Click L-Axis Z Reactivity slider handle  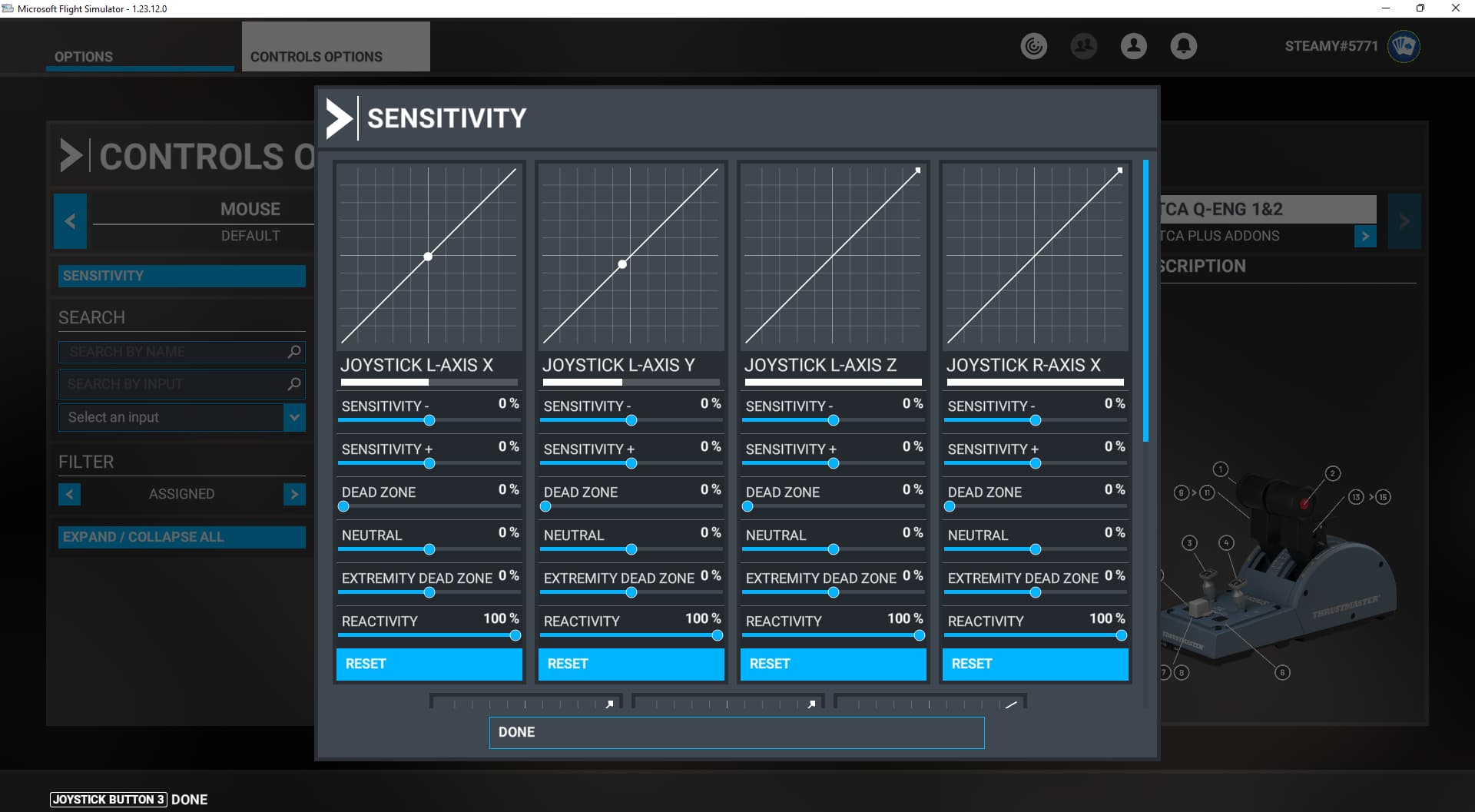pyautogui.click(x=920, y=635)
